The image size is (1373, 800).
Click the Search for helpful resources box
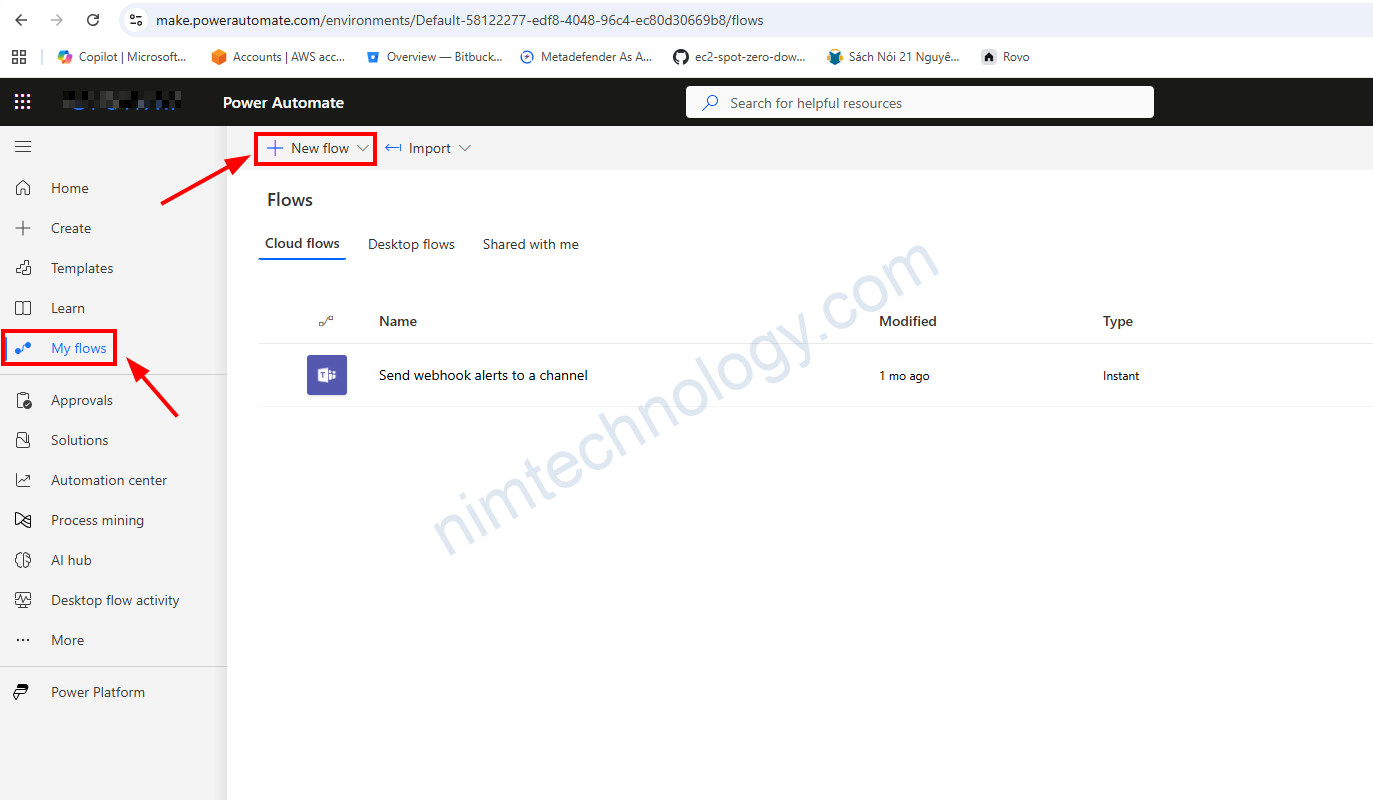919,103
